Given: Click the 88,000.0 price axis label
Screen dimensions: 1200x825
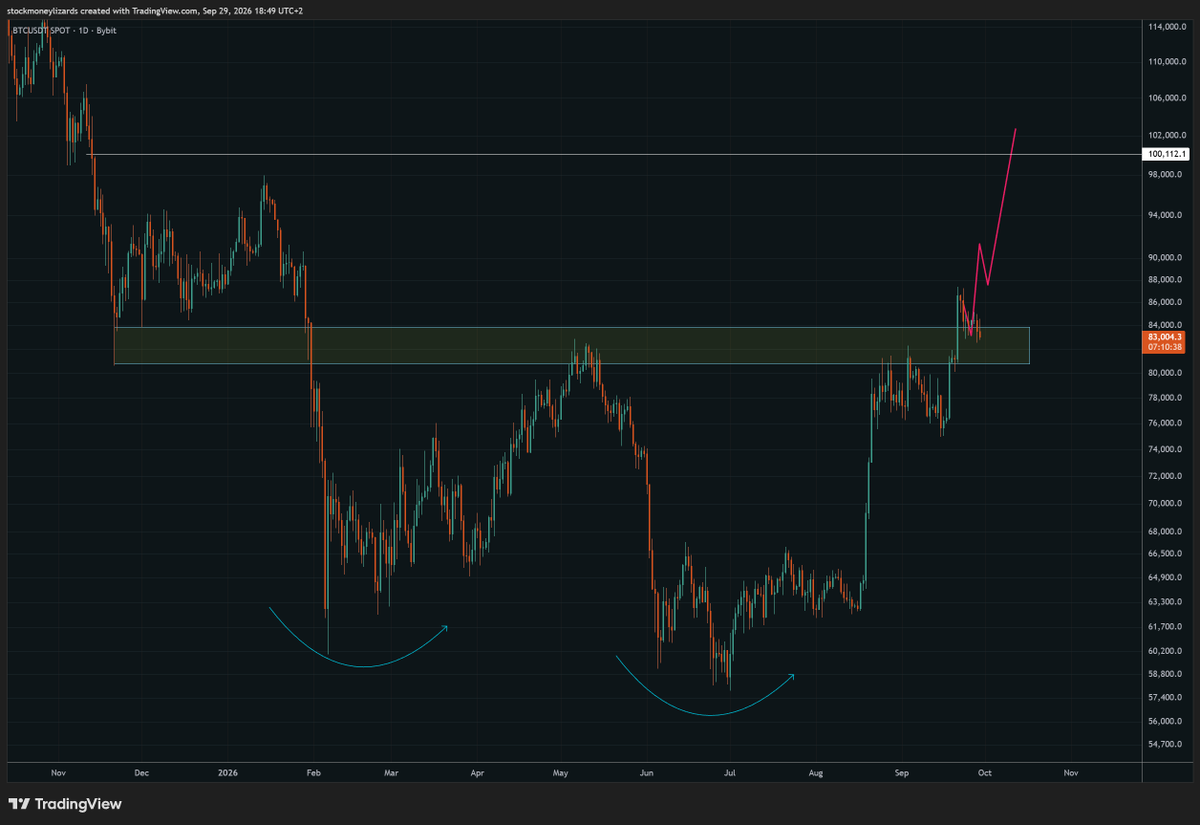Looking at the screenshot, I should coord(1167,280).
